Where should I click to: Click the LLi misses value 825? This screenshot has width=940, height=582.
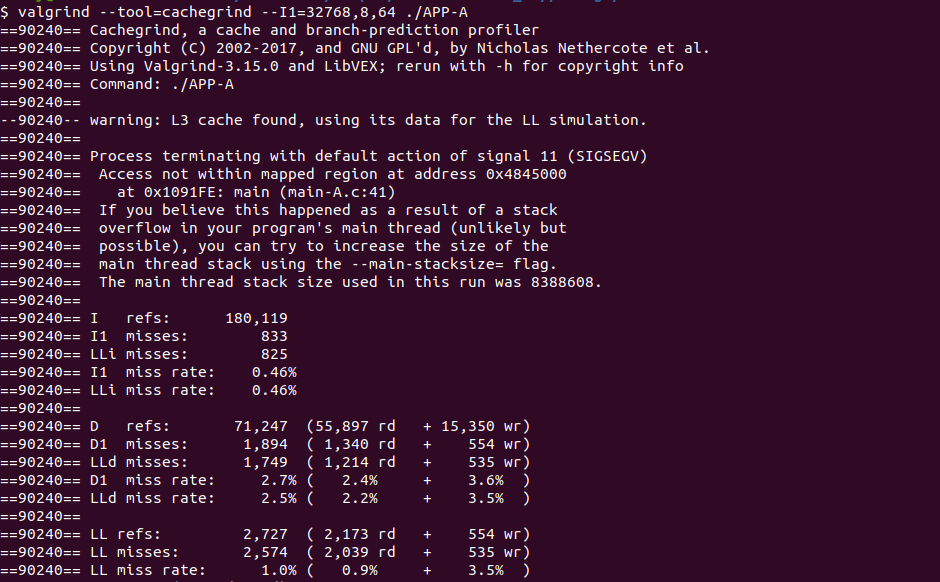coord(273,354)
